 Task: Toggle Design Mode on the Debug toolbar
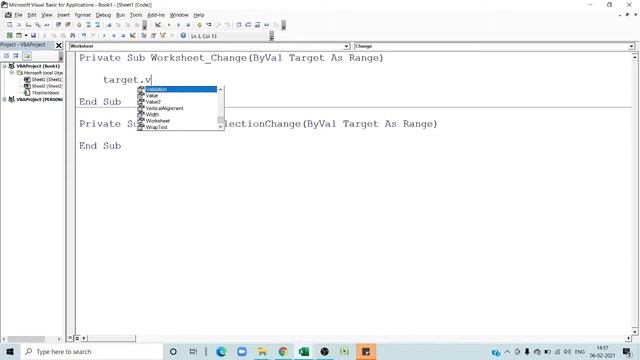[x=158, y=25]
